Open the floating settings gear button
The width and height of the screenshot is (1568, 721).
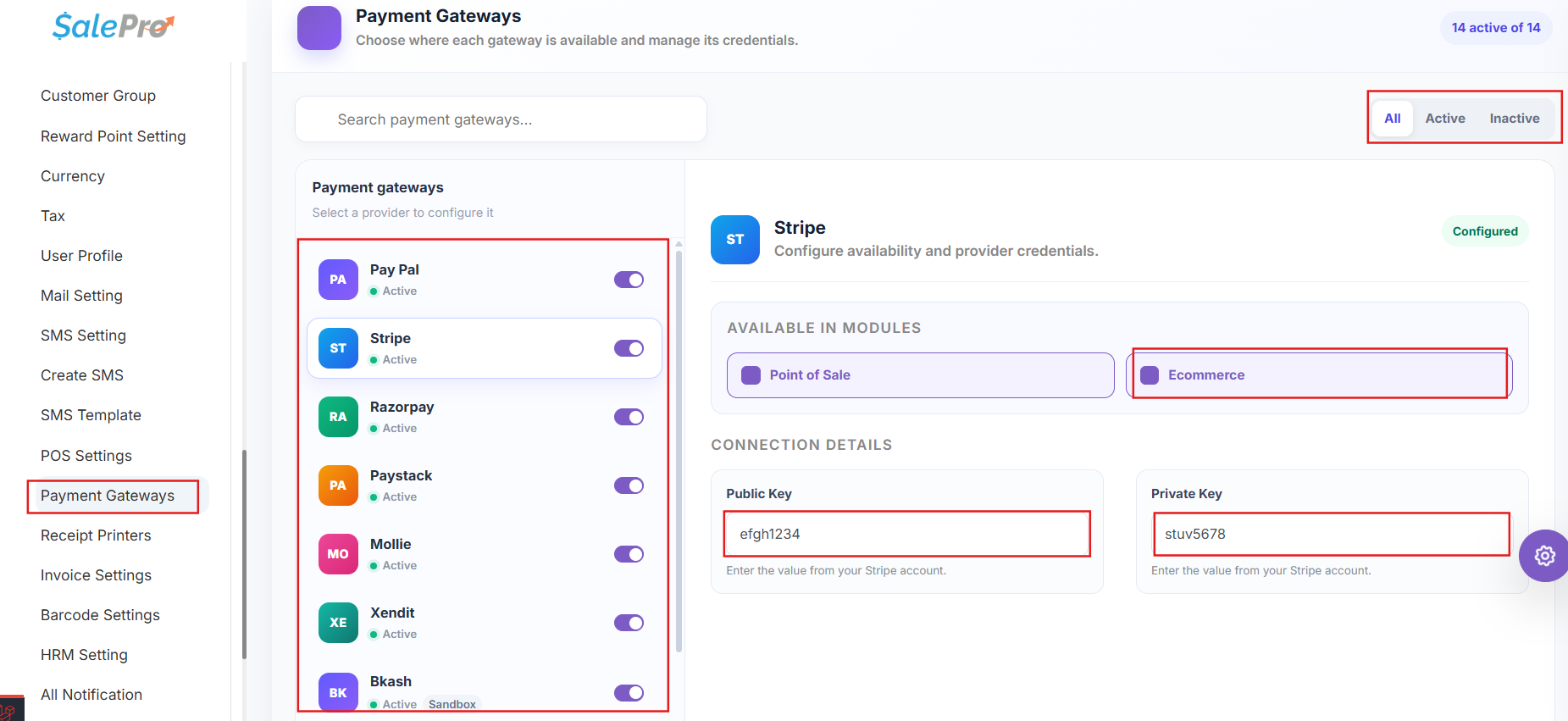tap(1543, 556)
